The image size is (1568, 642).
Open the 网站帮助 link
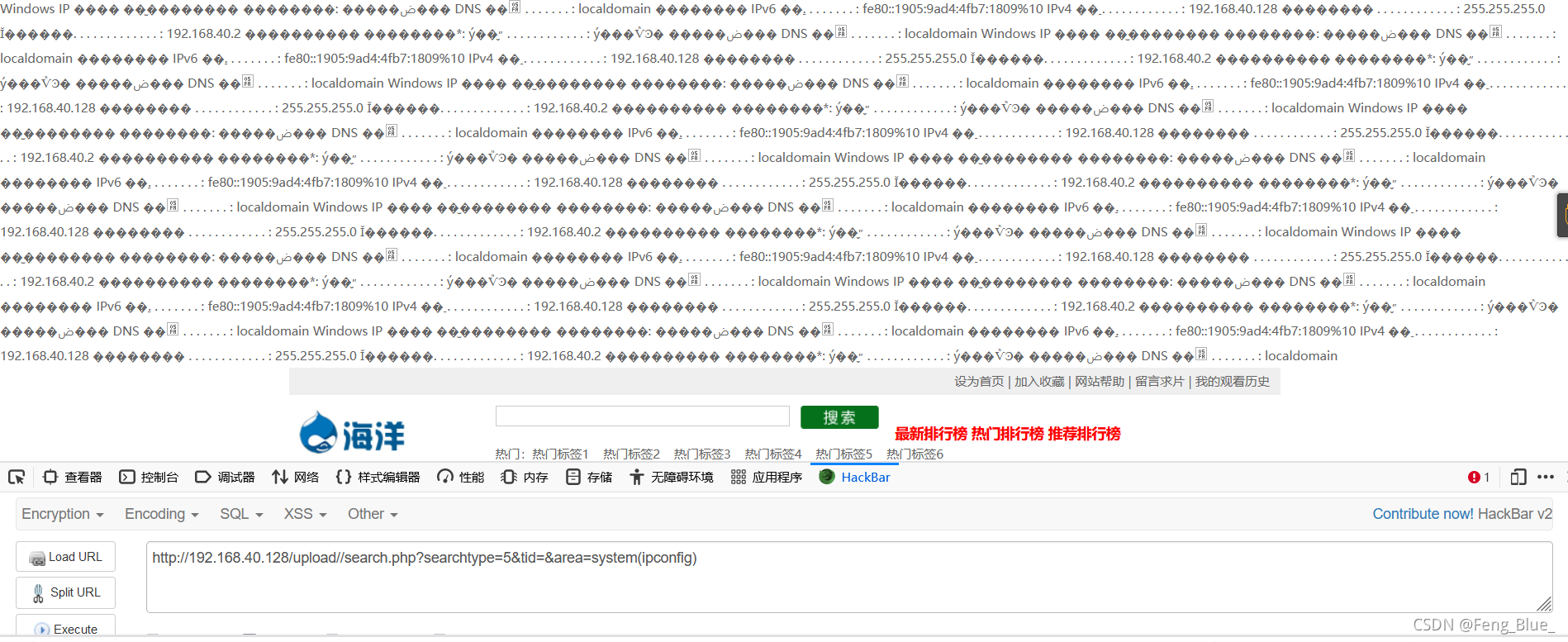click(x=1100, y=381)
